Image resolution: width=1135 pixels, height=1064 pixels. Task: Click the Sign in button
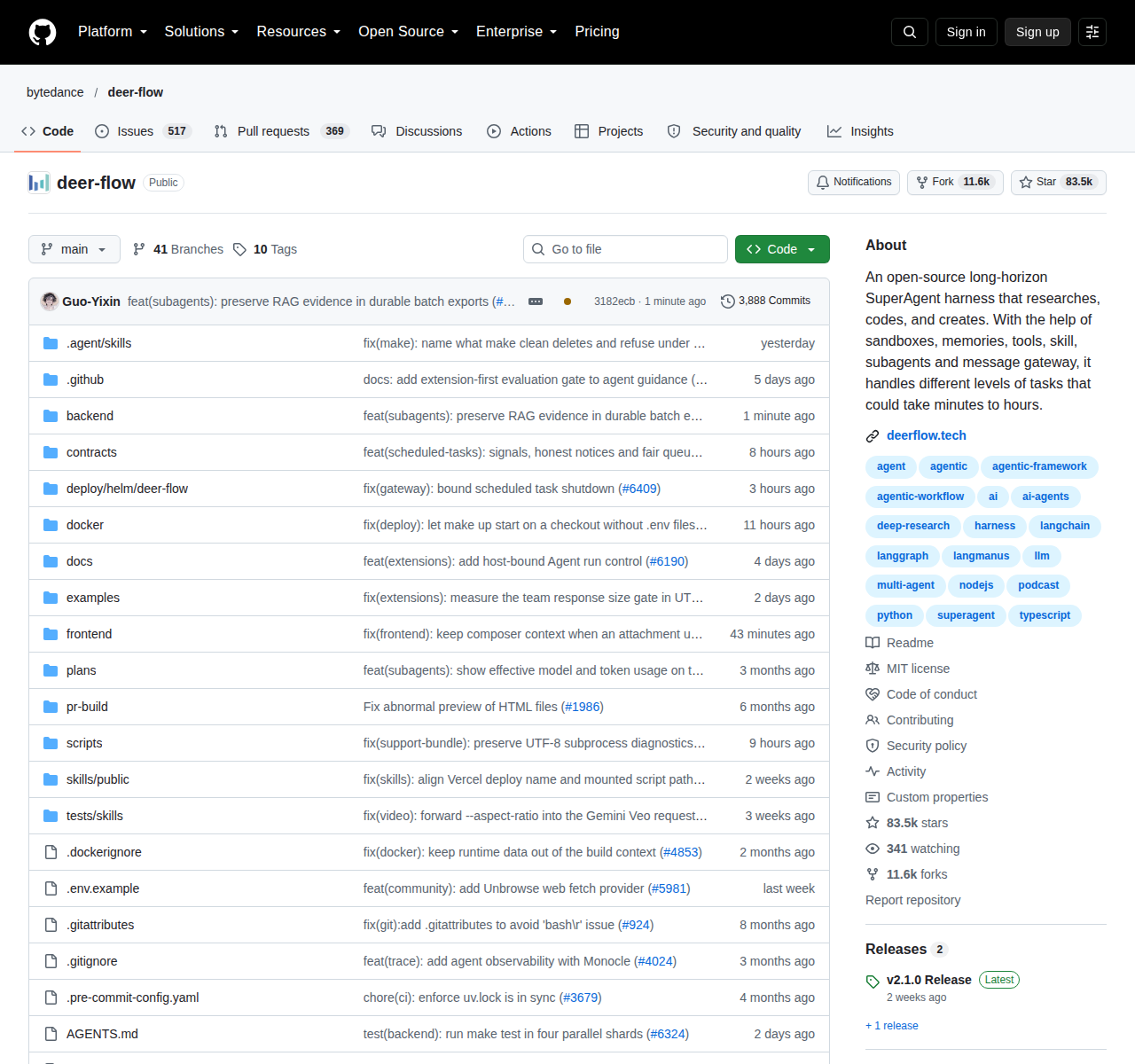click(966, 32)
